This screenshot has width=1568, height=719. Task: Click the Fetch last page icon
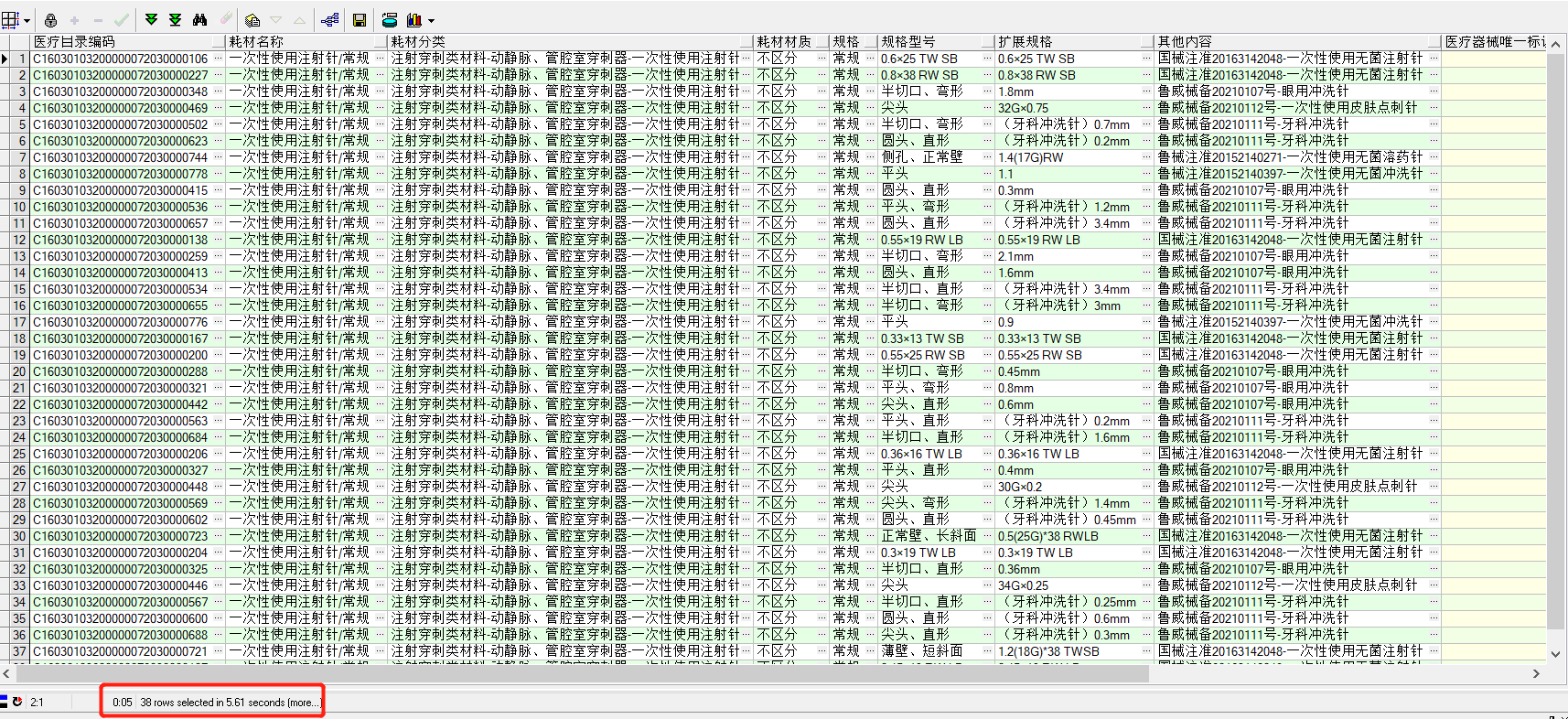(176, 20)
